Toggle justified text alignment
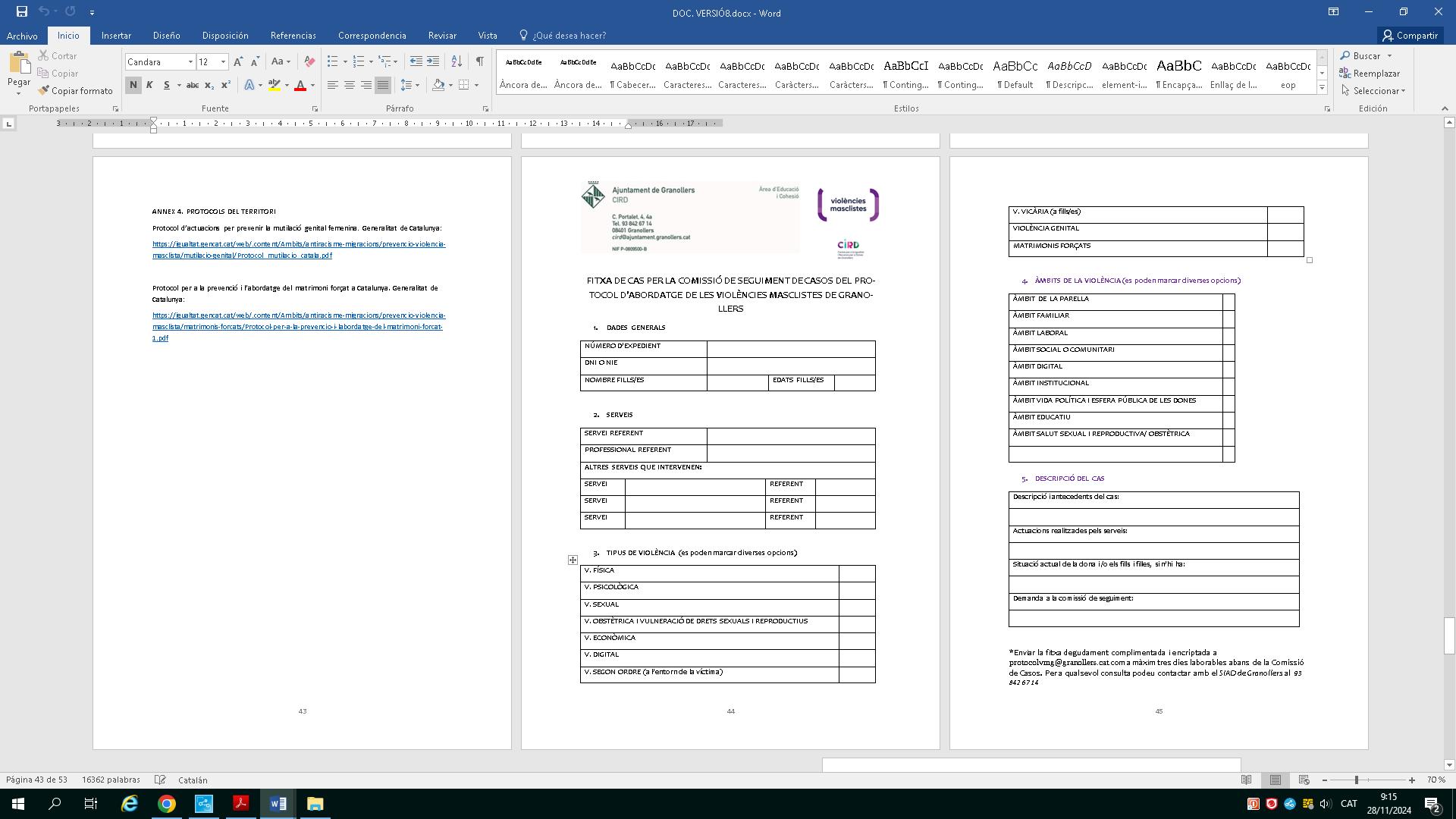This screenshot has height=819, width=1456. click(x=383, y=85)
